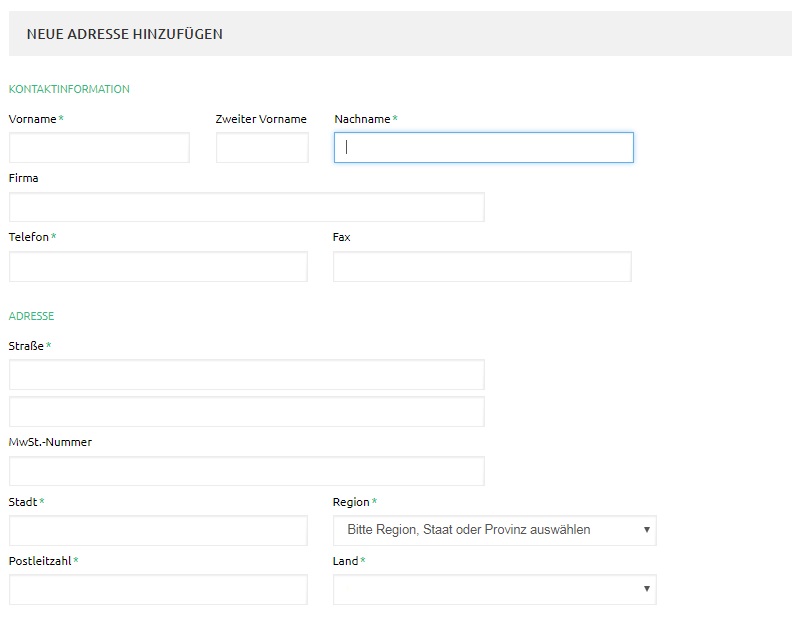Click the Kontaktinformation section heading

click(x=69, y=89)
